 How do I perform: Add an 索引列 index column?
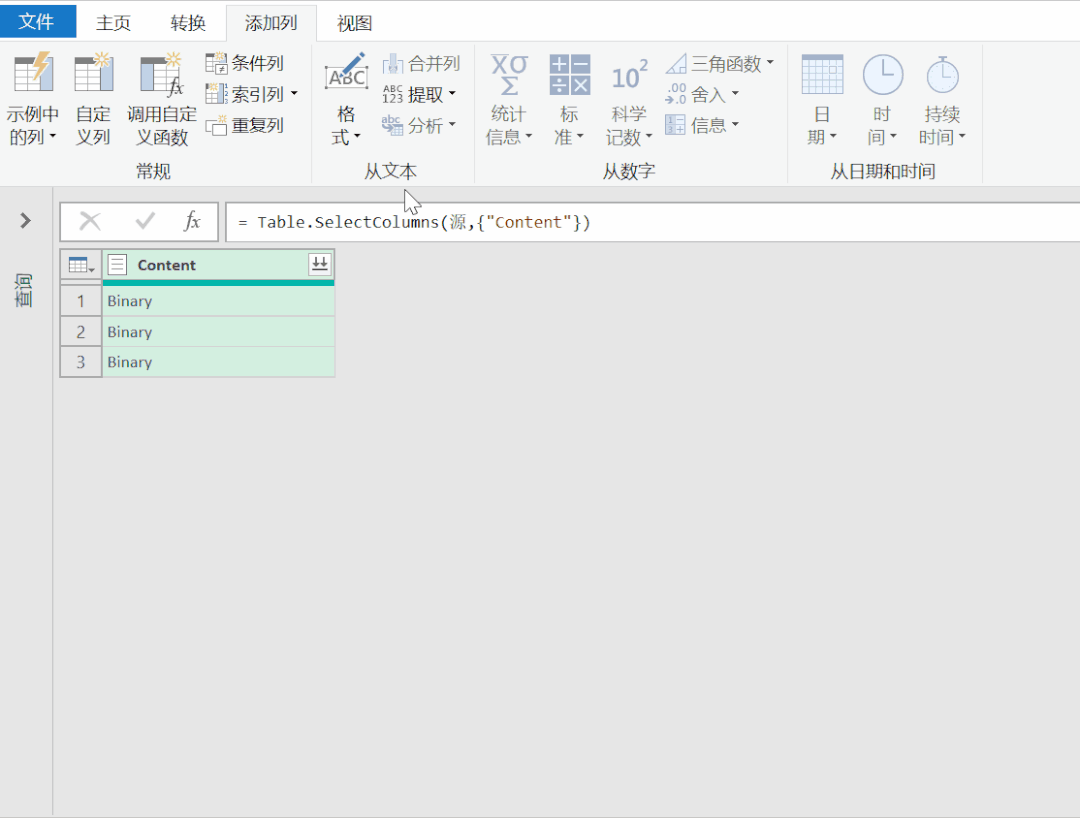[x=245, y=94]
